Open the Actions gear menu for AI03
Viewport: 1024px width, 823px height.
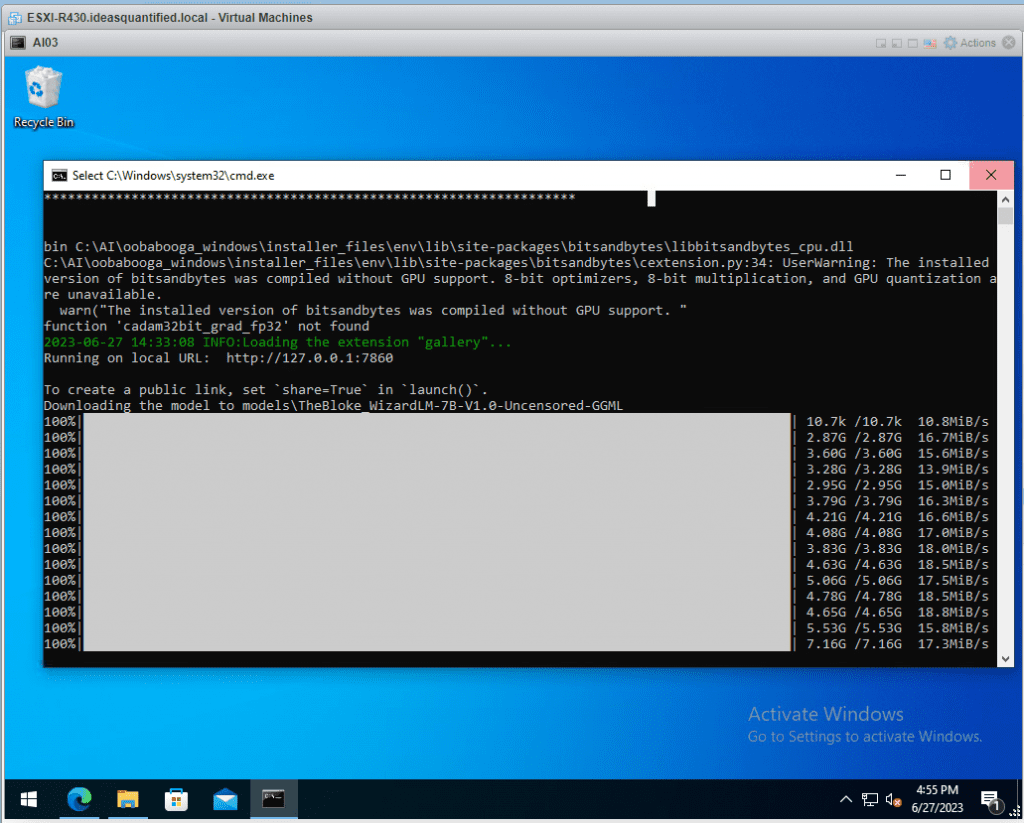pyautogui.click(x=970, y=43)
